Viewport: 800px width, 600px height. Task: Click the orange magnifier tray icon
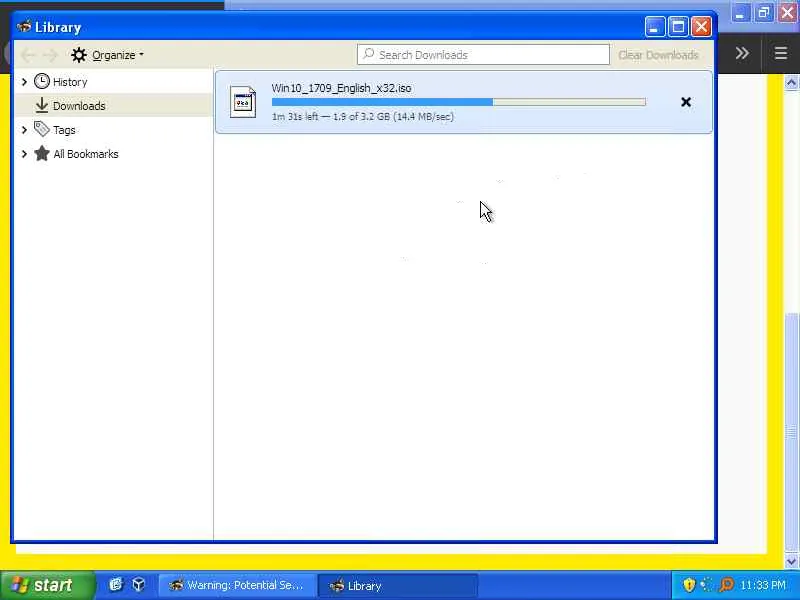(727, 585)
